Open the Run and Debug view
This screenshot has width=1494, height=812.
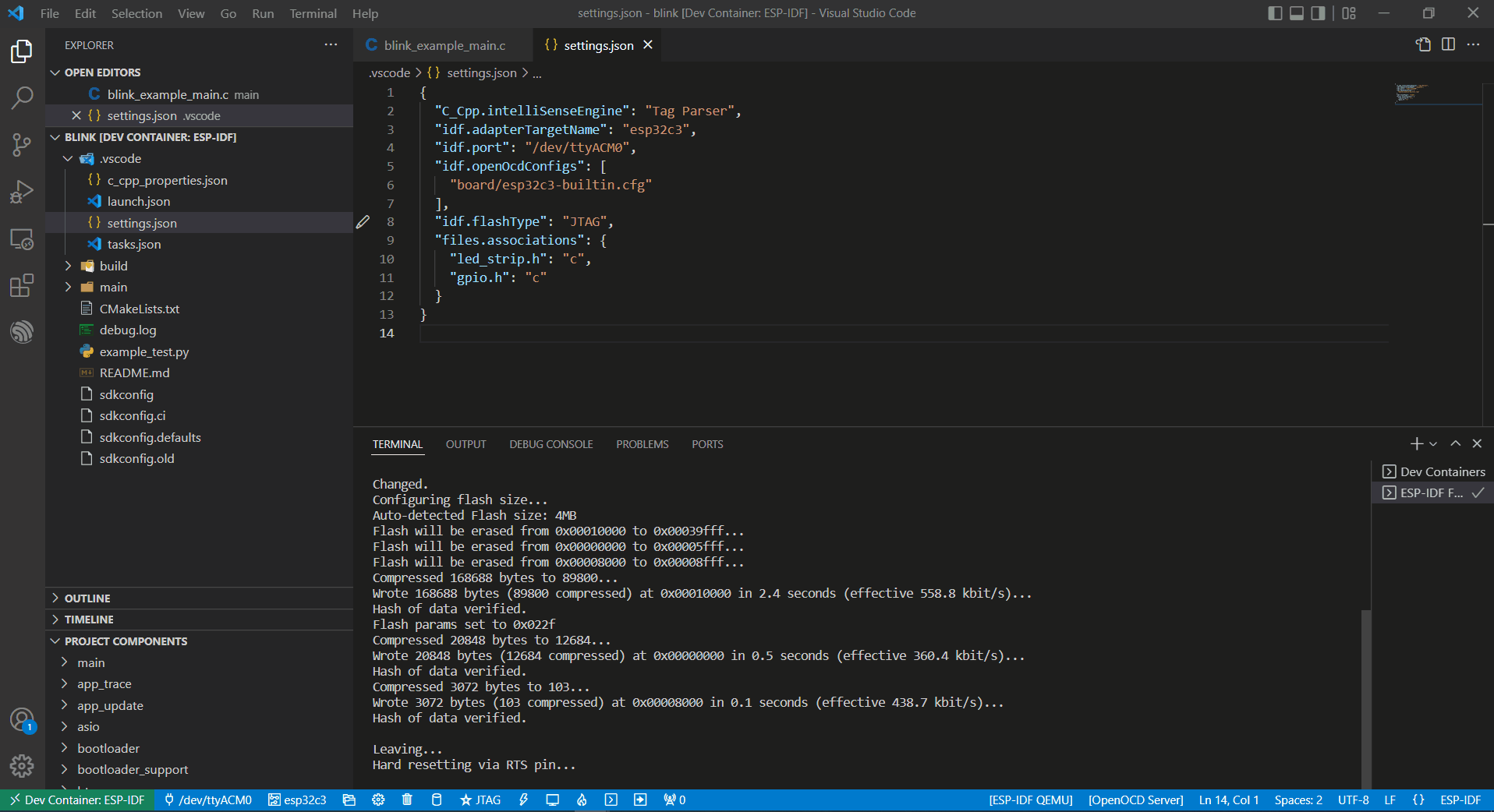click(x=22, y=192)
